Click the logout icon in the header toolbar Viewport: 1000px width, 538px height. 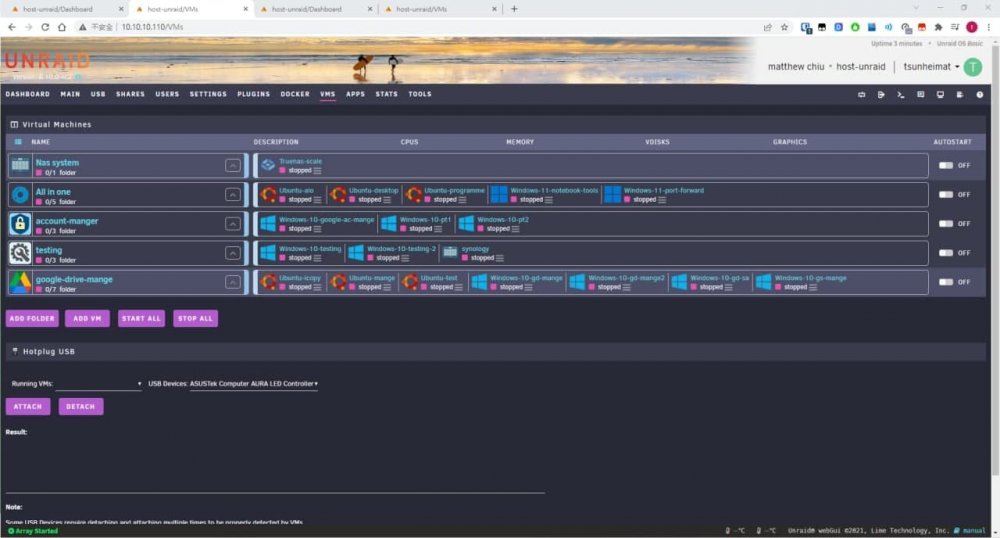coord(881,94)
